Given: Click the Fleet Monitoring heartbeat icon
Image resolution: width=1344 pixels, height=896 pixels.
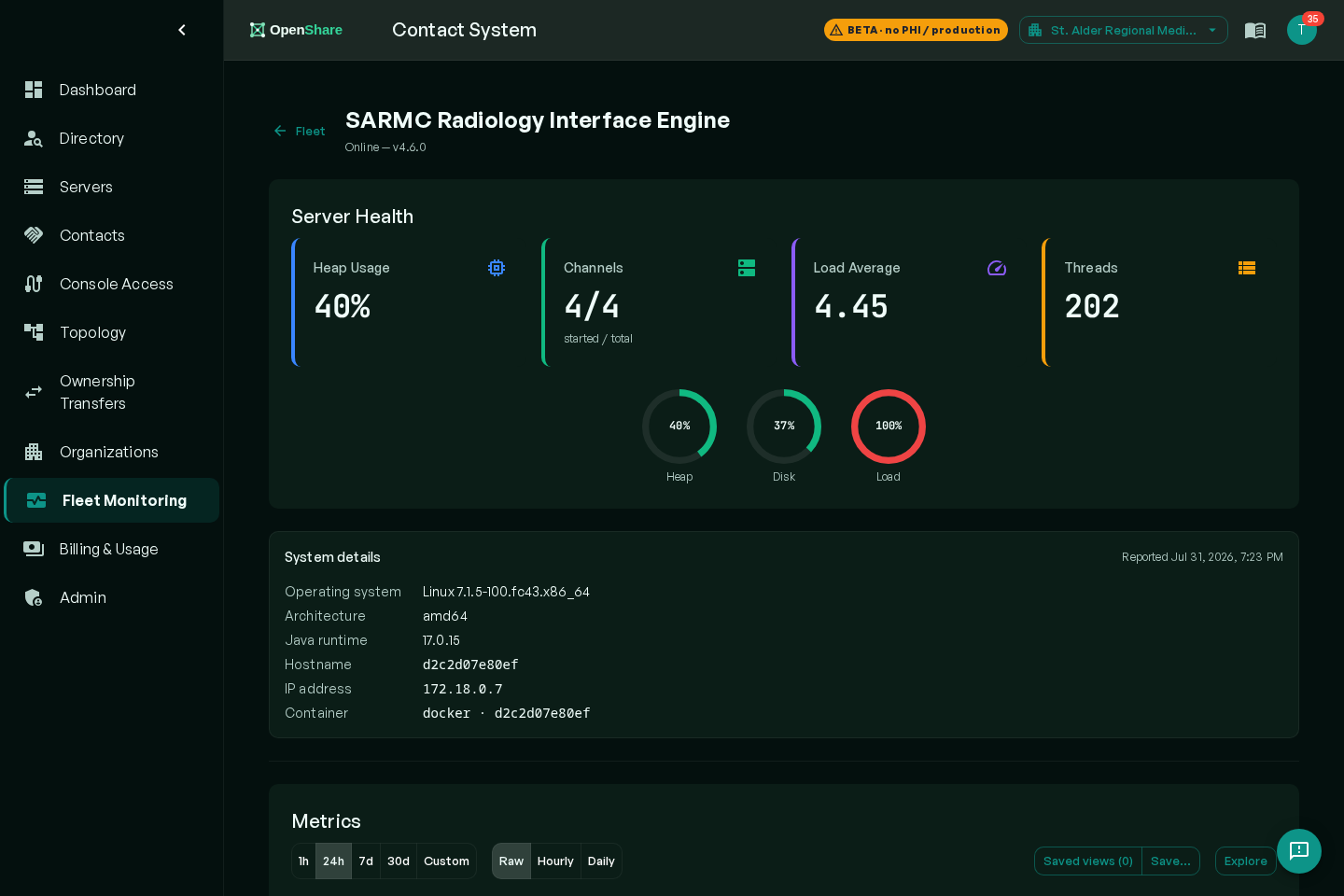Looking at the screenshot, I should pos(36,500).
